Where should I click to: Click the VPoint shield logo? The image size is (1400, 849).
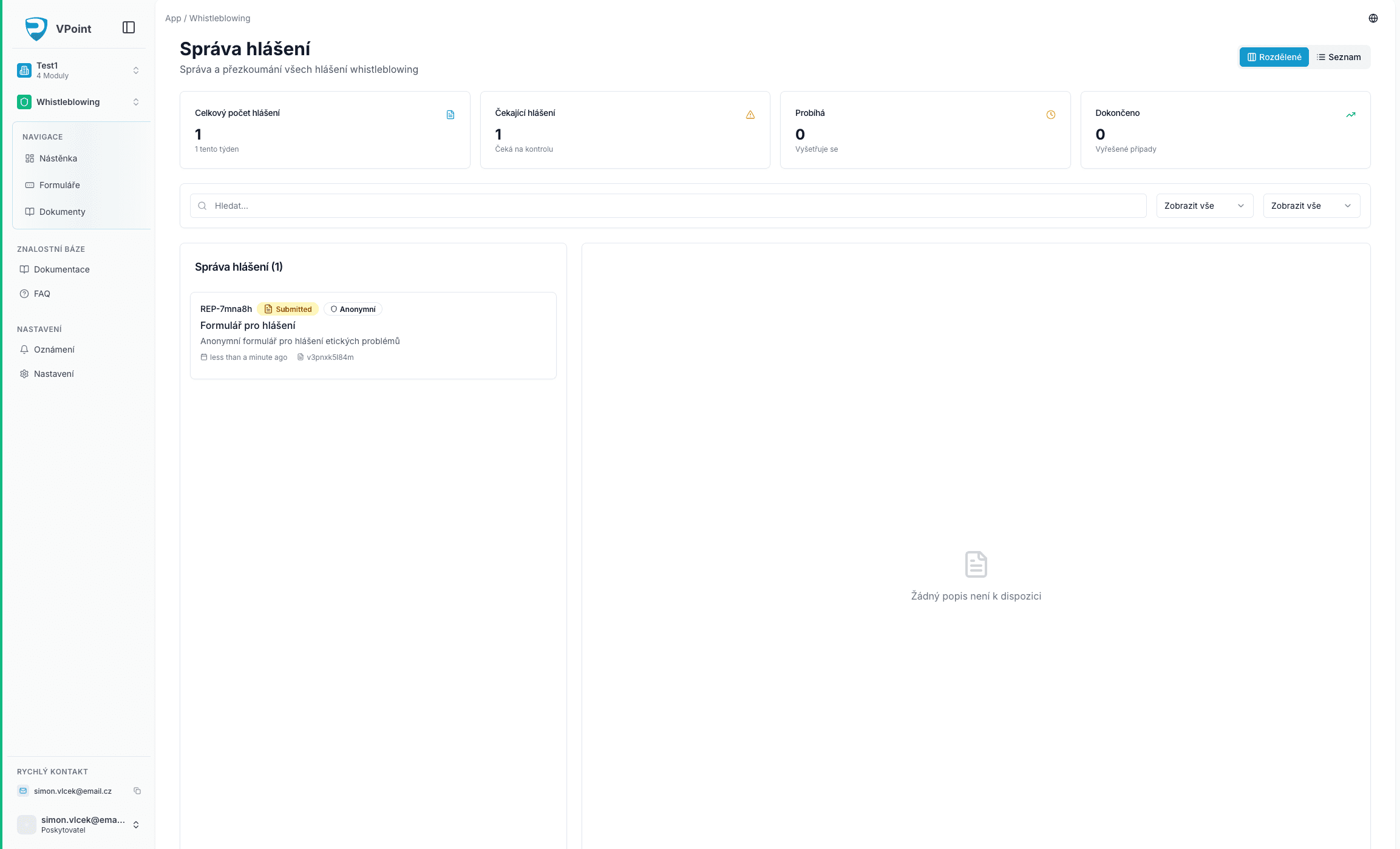tap(36, 29)
